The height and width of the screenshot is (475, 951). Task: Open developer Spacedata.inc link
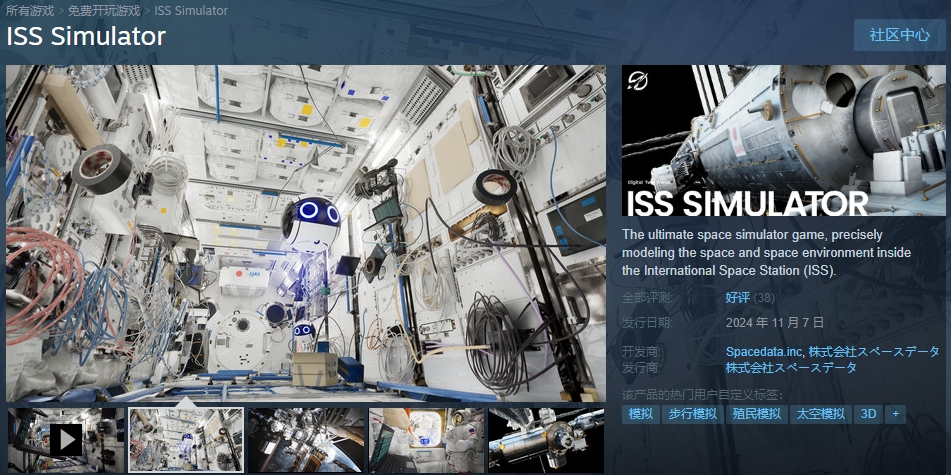tap(764, 352)
